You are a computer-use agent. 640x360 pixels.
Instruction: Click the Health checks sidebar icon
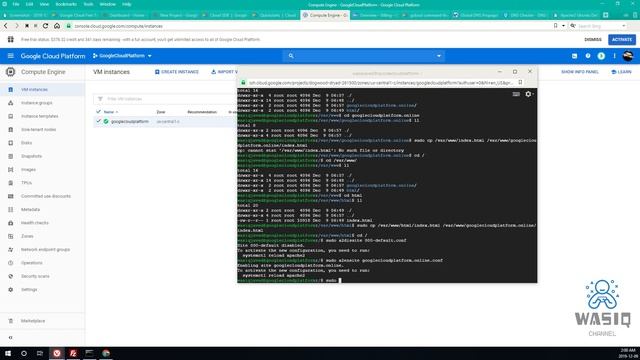point(11,223)
